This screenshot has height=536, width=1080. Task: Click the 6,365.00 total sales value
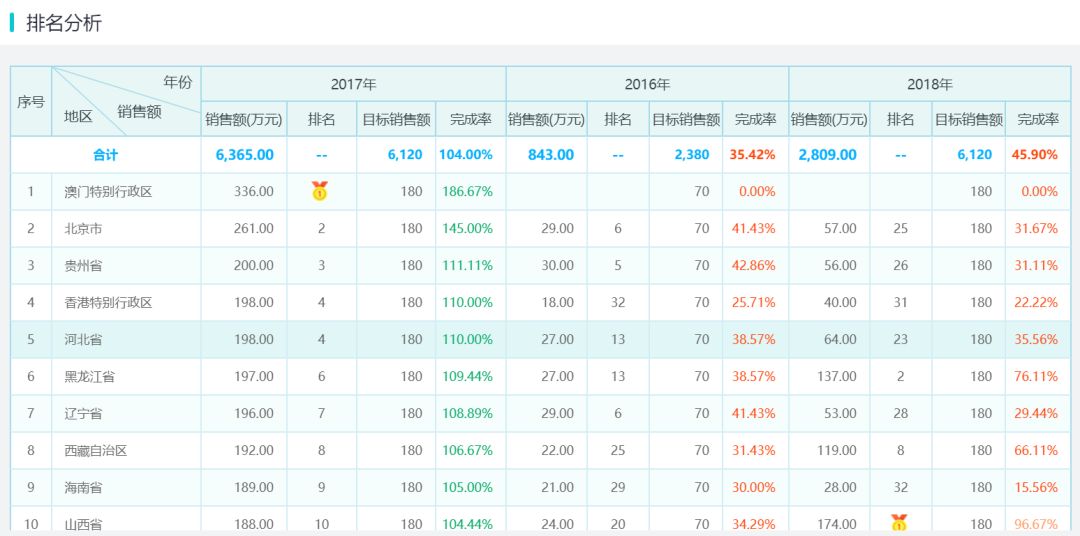(244, 155)
